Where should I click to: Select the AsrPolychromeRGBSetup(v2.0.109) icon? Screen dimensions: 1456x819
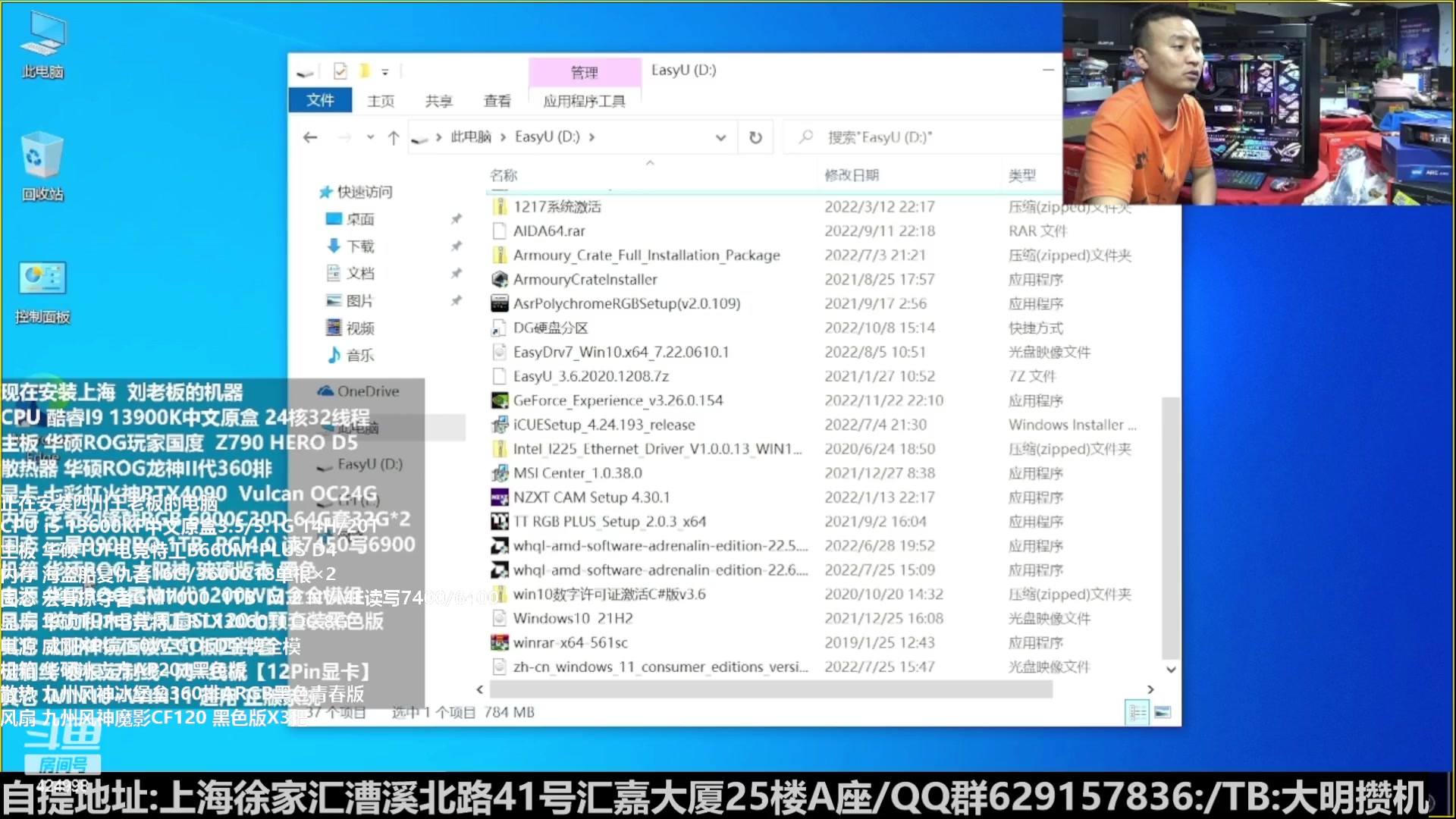click(x=499, y=303)
